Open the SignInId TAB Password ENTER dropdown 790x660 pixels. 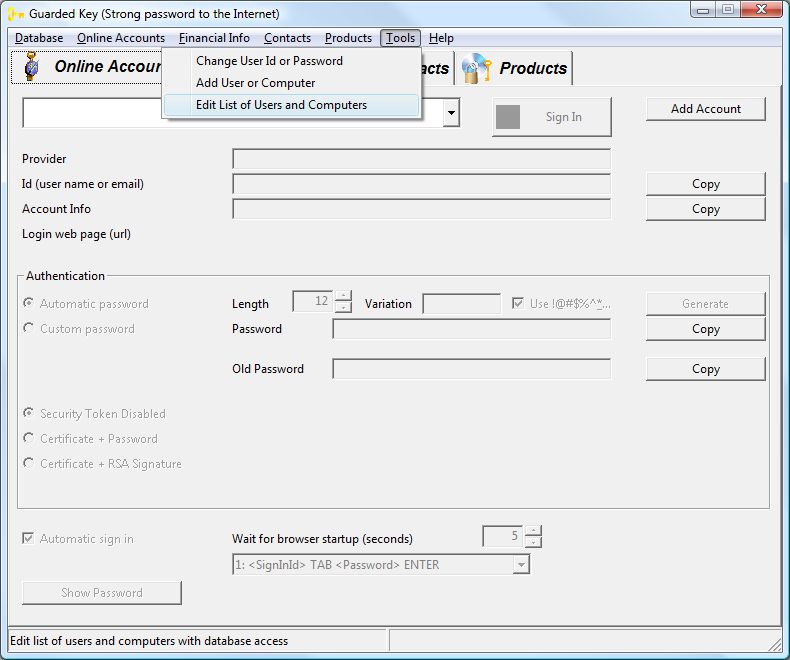pyautogui.click(x=521, y=564)
